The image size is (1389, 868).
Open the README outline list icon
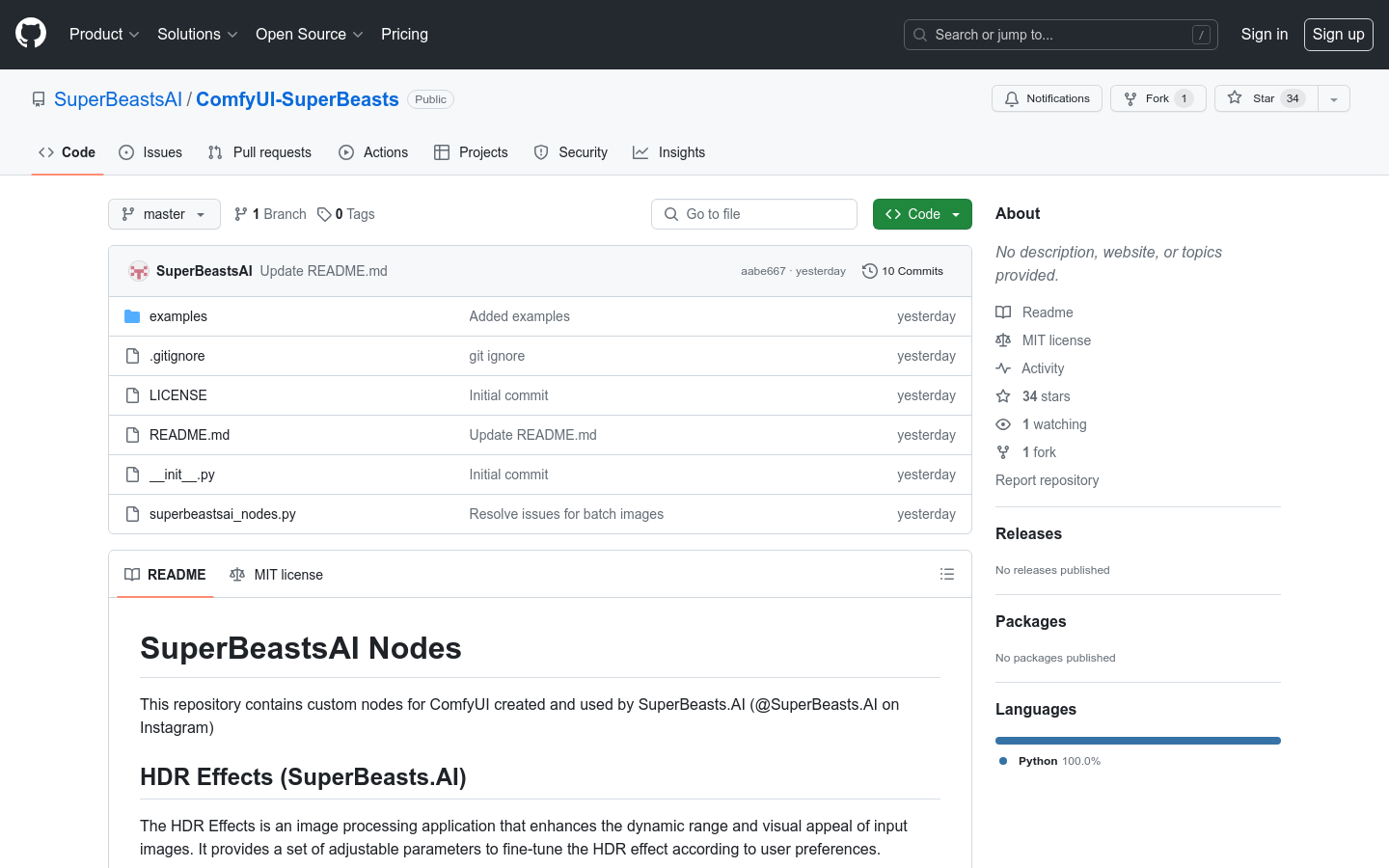click(x=947, y=574)
